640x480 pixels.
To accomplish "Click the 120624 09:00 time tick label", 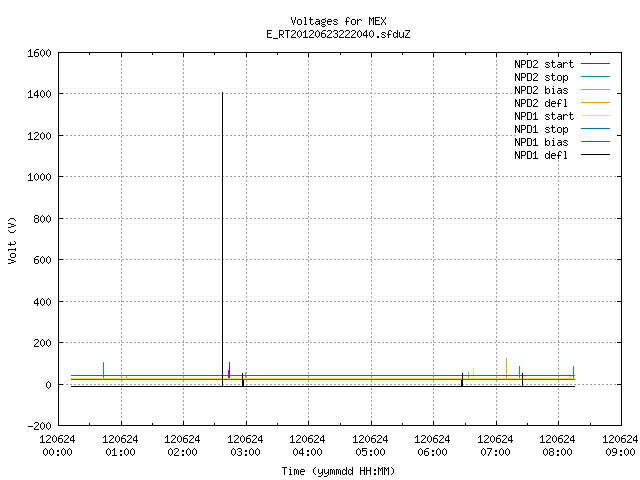I will pos(620,446).
